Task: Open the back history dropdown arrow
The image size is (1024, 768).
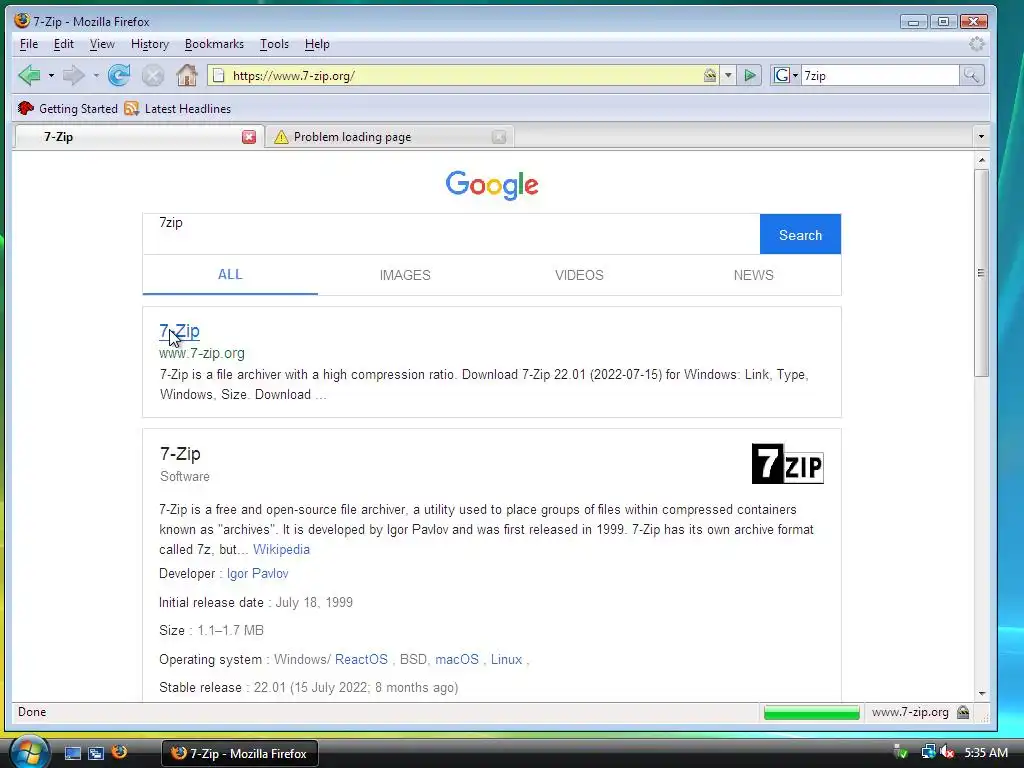Action: tap(51, 76)
